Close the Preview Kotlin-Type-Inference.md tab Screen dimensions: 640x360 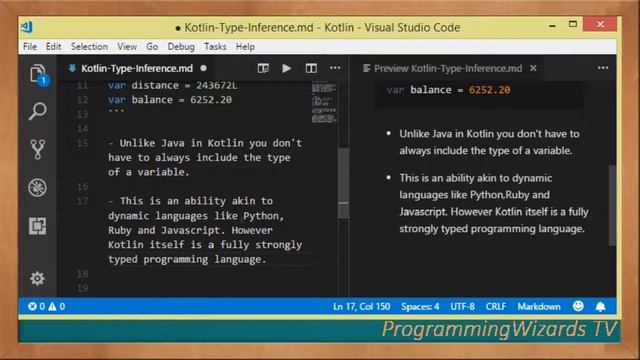[x=533, y=68]
